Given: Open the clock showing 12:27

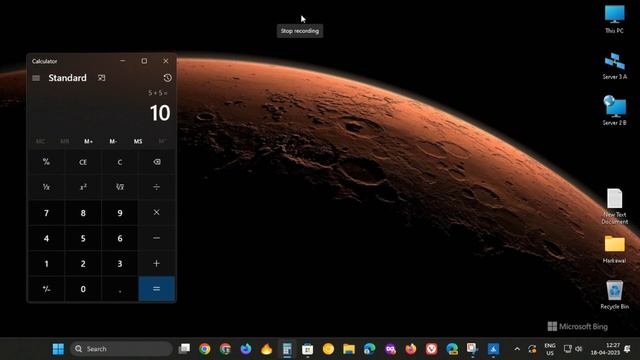Looking at the screenshot, I should pos(605,349).
